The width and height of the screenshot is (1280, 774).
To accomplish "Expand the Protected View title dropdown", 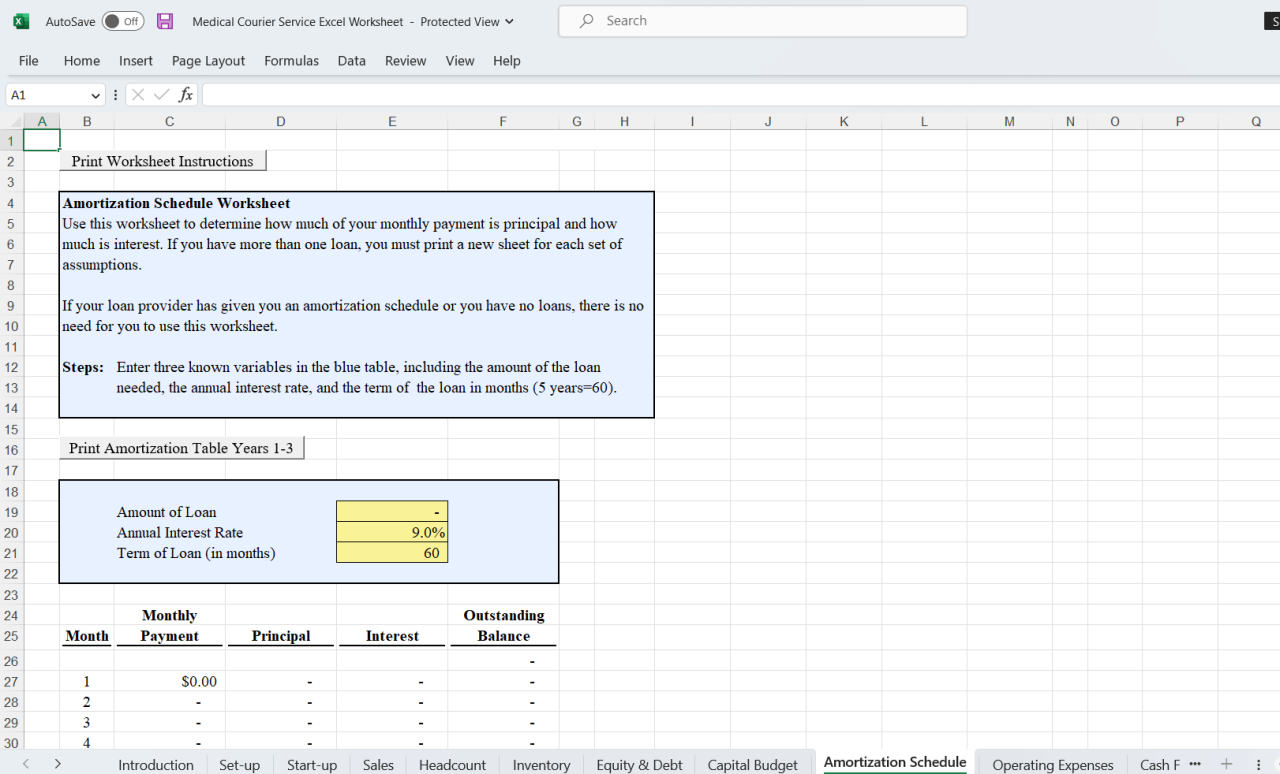I will click(x=510, y=22).
